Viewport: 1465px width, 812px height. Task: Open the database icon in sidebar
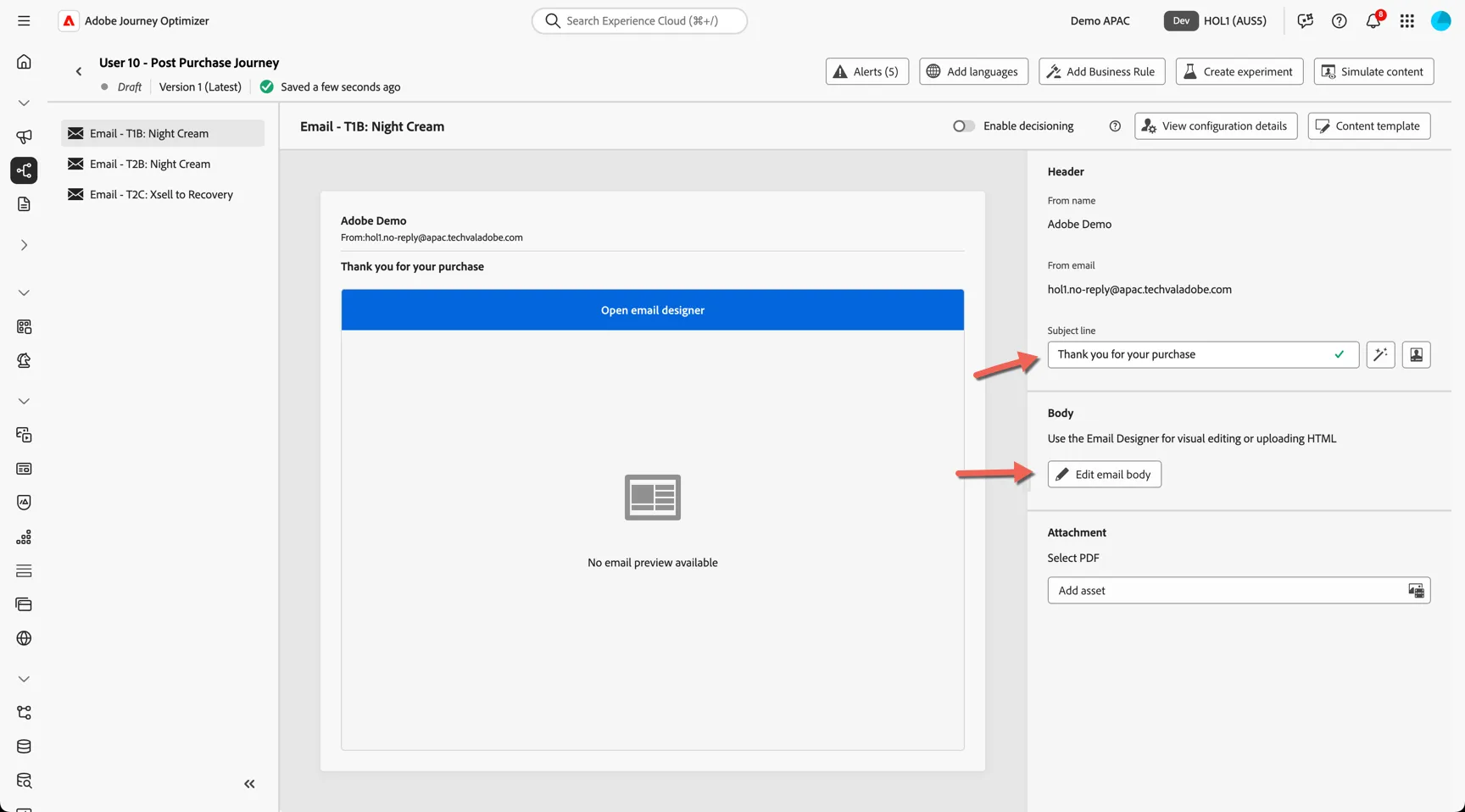pyautogui.click(x=24, y=747)
